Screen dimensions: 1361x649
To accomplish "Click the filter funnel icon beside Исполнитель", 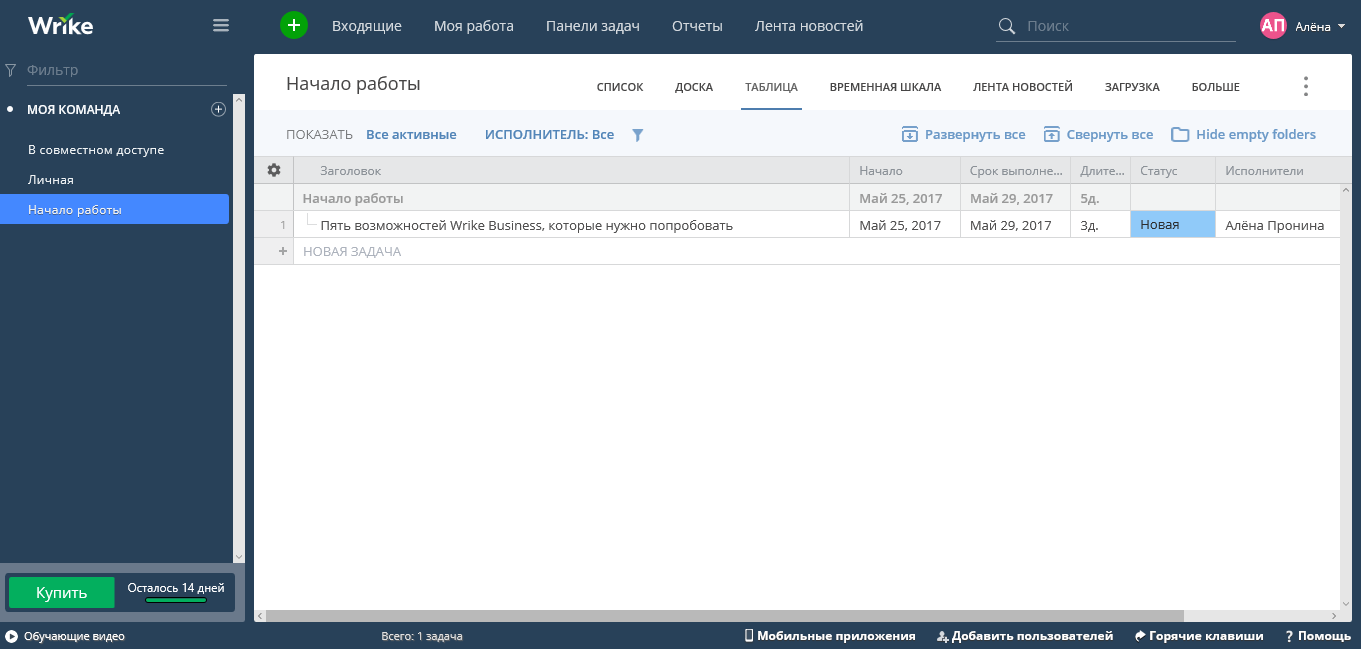I will tap(638, 135).
